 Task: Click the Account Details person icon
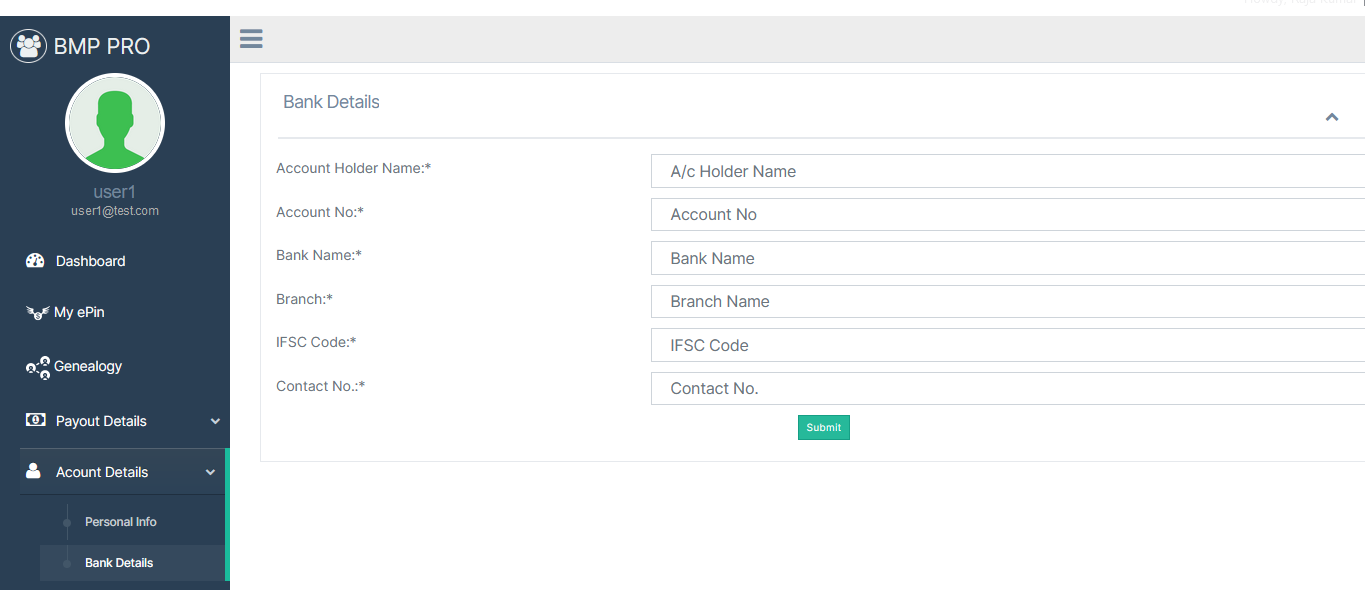point(34,471)
